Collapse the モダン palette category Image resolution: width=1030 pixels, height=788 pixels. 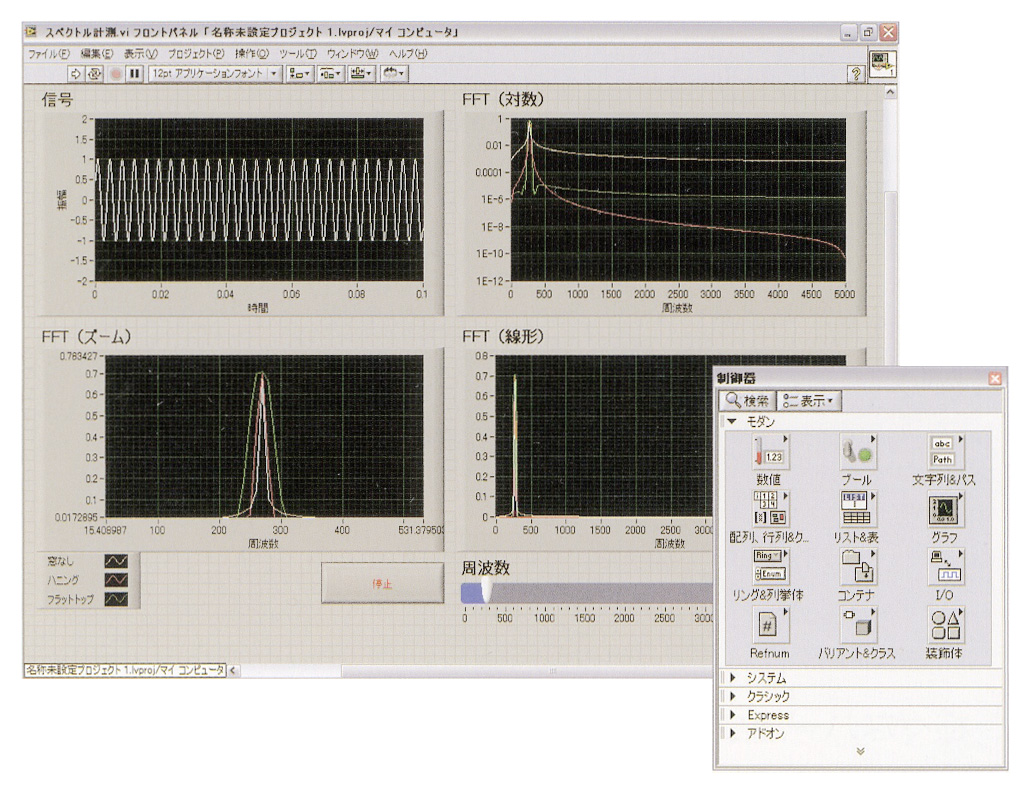[732, 422]
